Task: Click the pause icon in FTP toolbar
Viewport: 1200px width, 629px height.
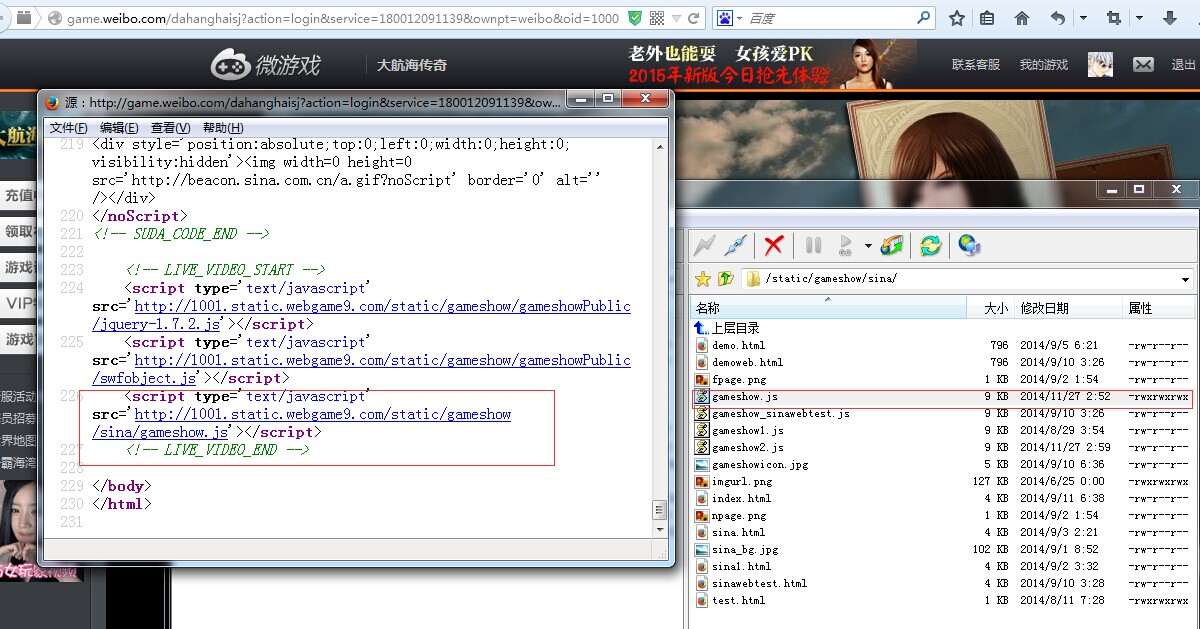Action: [813, 245]
